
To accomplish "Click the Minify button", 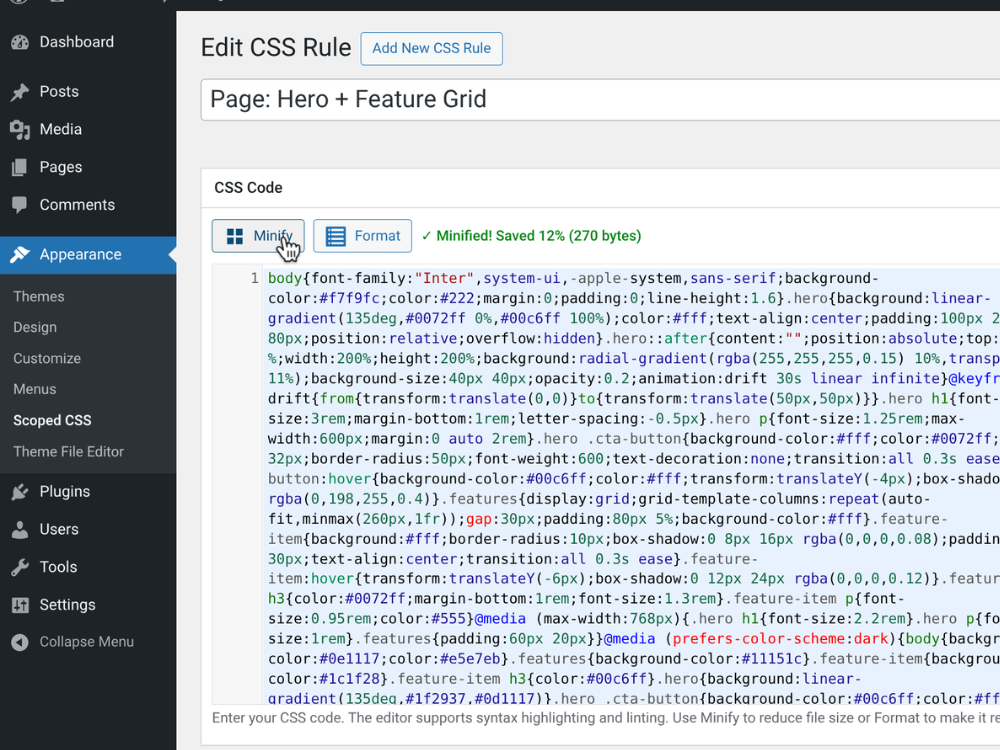I will pyautogui.click(x=258, y=236).
